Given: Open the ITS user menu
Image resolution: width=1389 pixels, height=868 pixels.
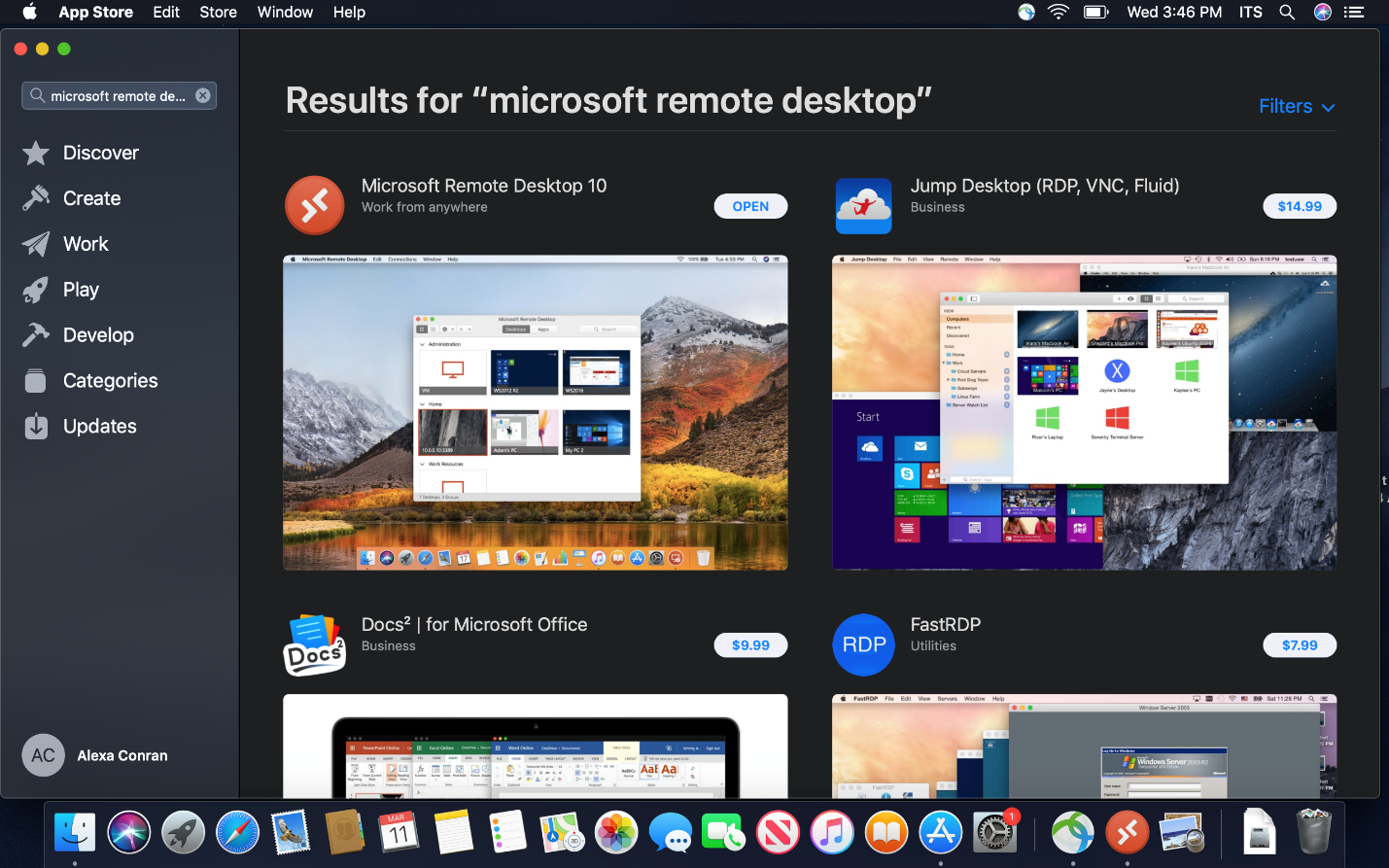Looking at the screenshot, I should click(x=1251, y=12).
